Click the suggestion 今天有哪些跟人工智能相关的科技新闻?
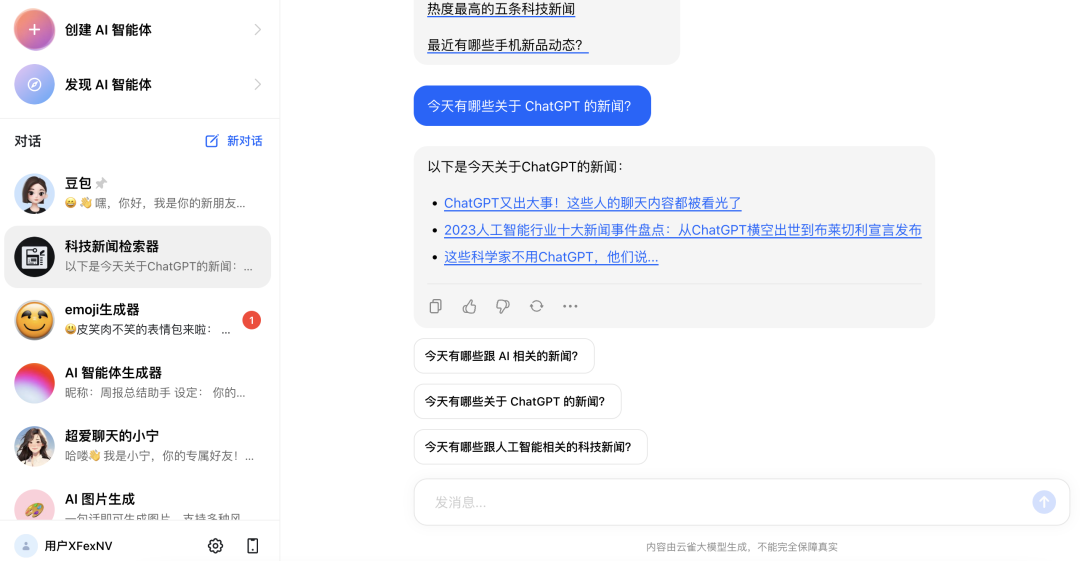The image size is (1080, 561). coord(530,447)
